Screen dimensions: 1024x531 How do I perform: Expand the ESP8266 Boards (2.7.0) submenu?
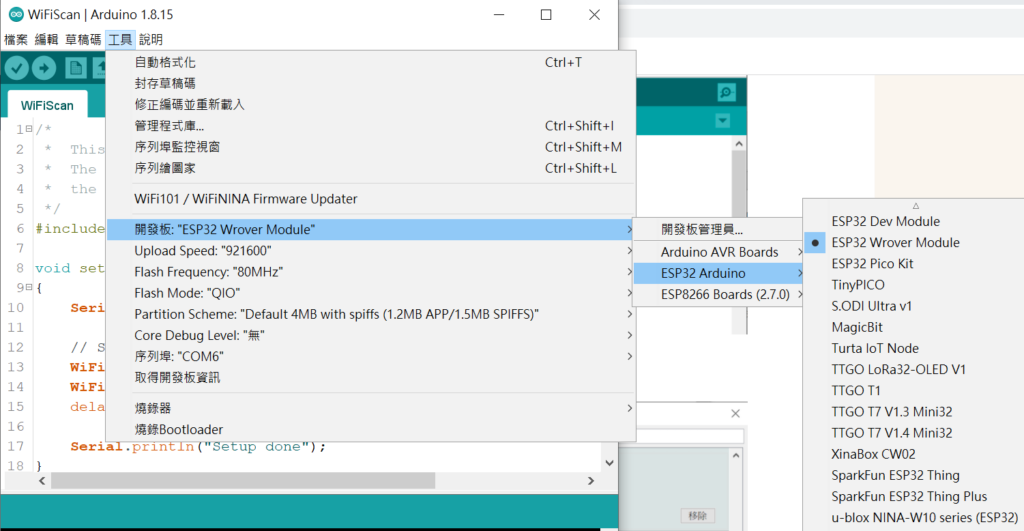[x=725, y=295]
